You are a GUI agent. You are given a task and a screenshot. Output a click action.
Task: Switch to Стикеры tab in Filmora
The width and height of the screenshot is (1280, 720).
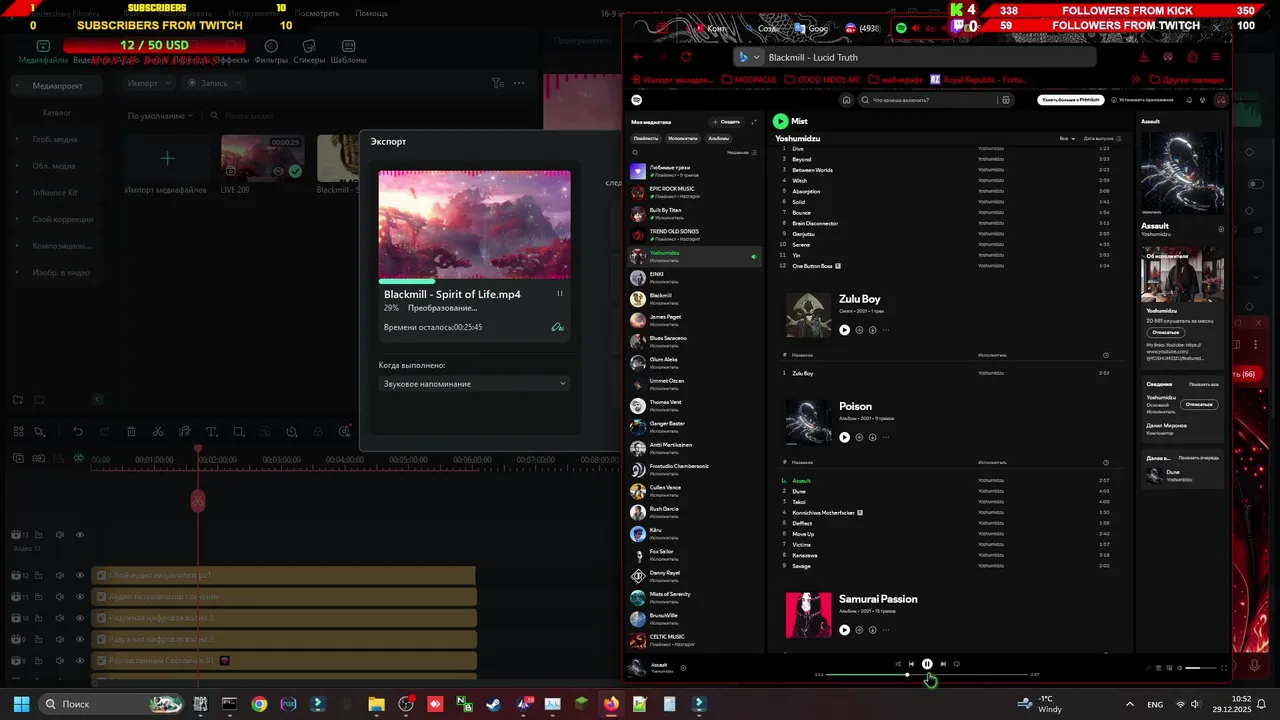[x=309, y=52]
